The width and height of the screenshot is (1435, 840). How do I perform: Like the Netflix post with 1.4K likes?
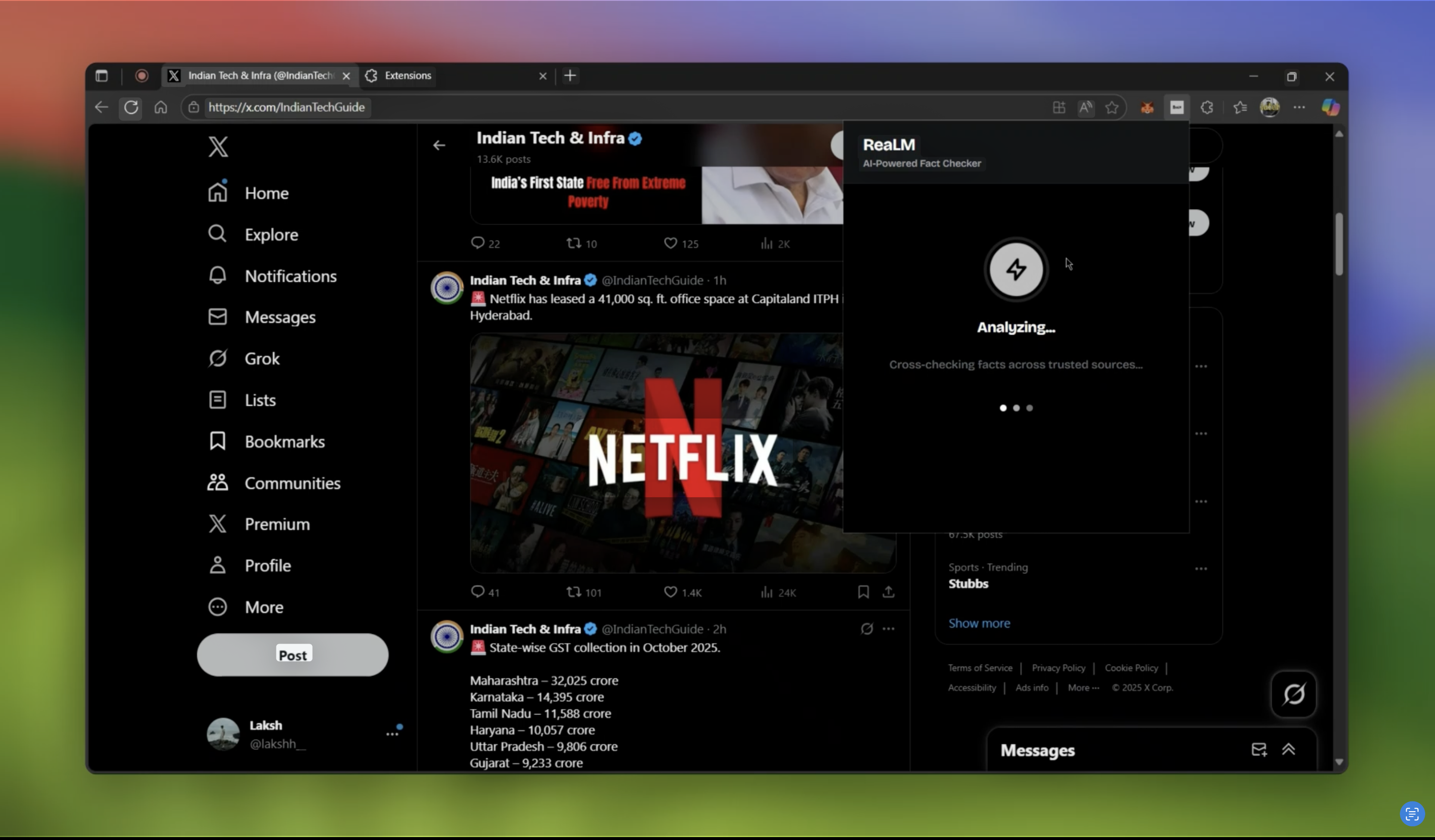(x=670, y=592)
